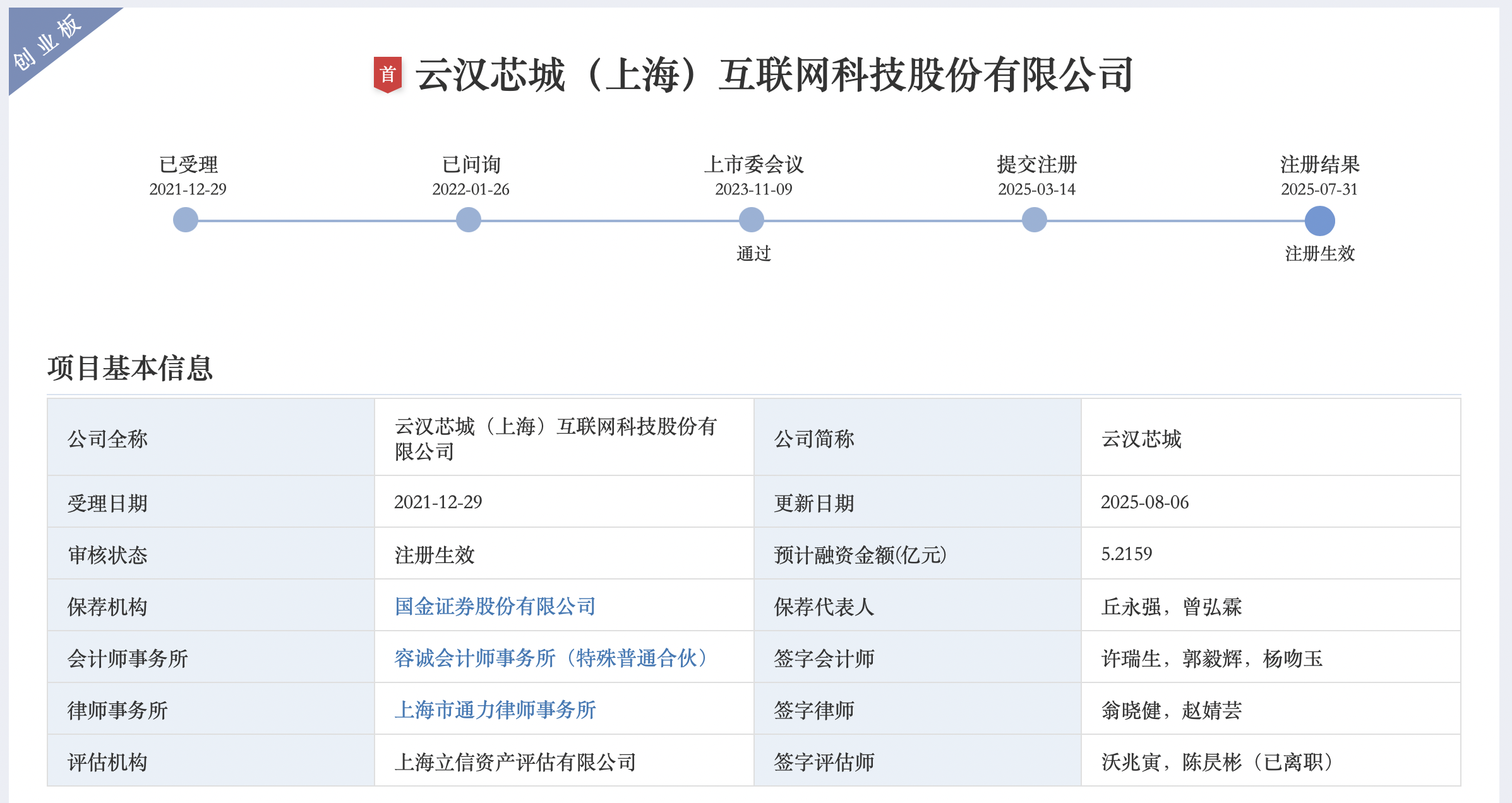Click the red '首' badge icon
1512x803 pixels.
[387, 74]
